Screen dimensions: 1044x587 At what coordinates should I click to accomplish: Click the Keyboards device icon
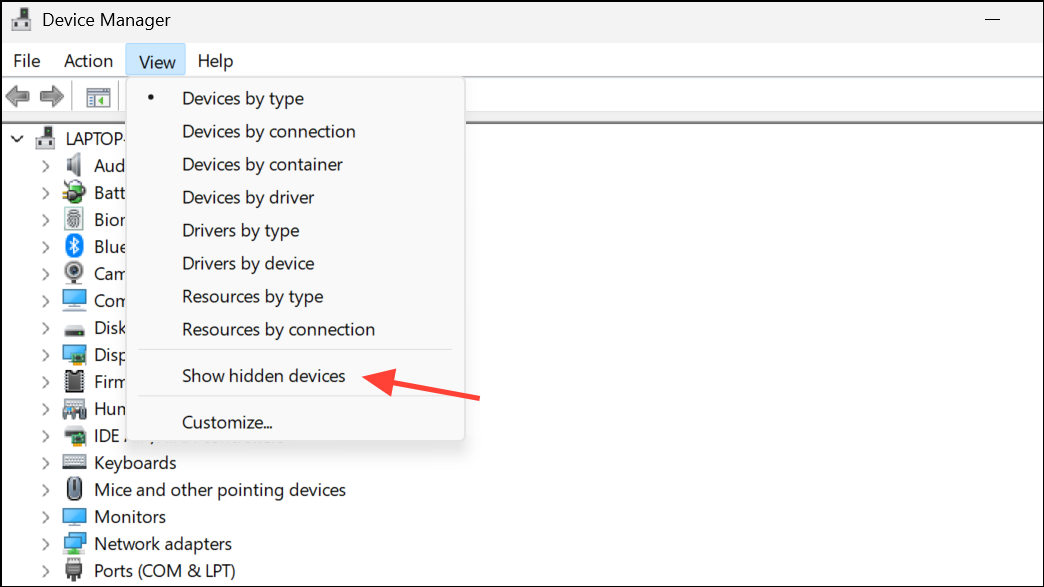pos(74,463)
